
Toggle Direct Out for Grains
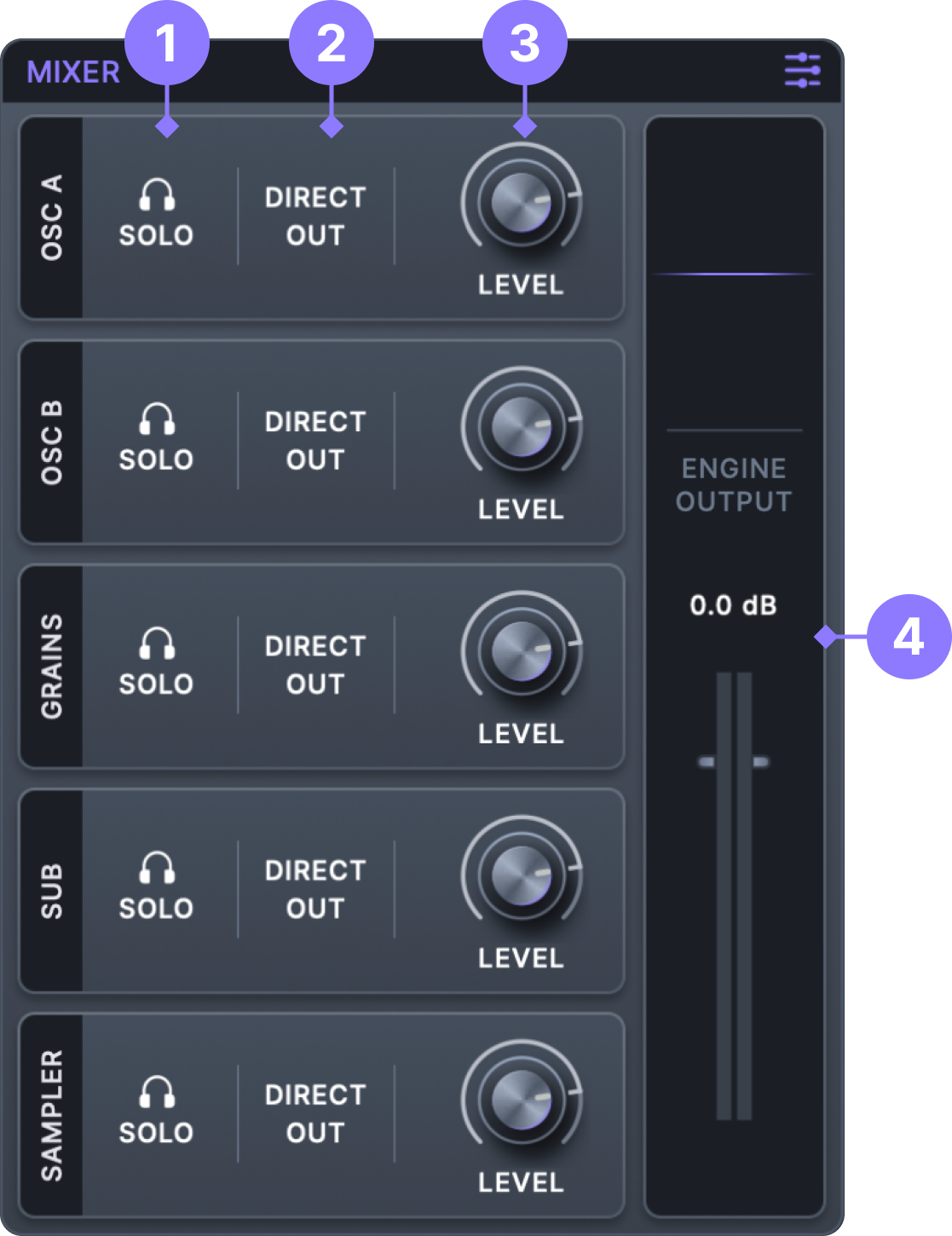[315, 665]
